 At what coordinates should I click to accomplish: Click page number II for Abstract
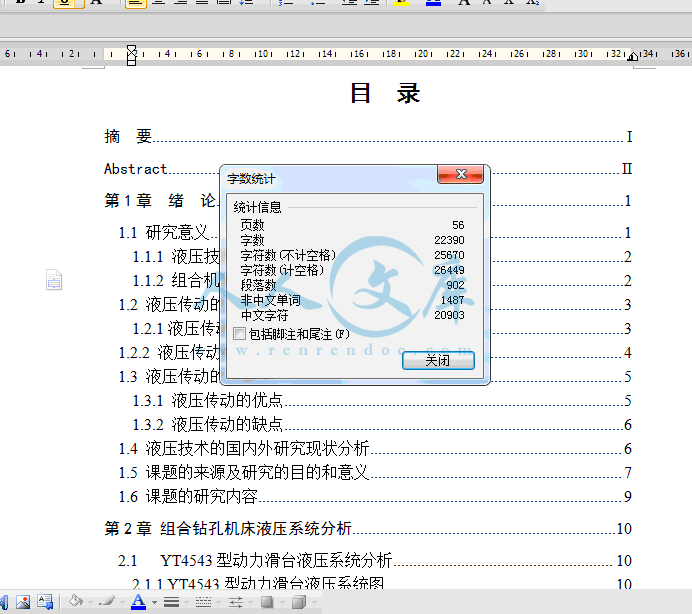pos(627,169)
